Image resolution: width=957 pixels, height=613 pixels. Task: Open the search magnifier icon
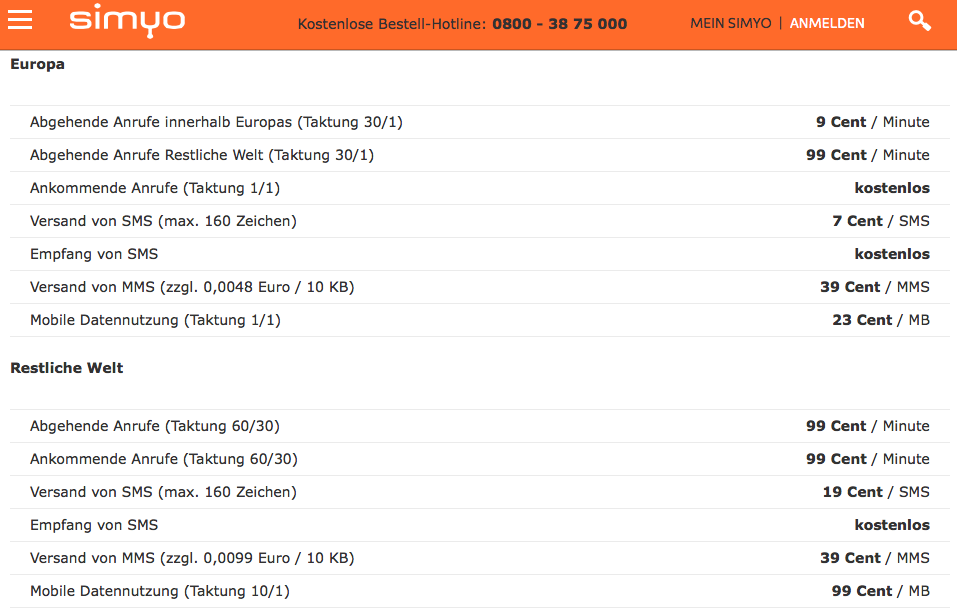tap(919, 21)
